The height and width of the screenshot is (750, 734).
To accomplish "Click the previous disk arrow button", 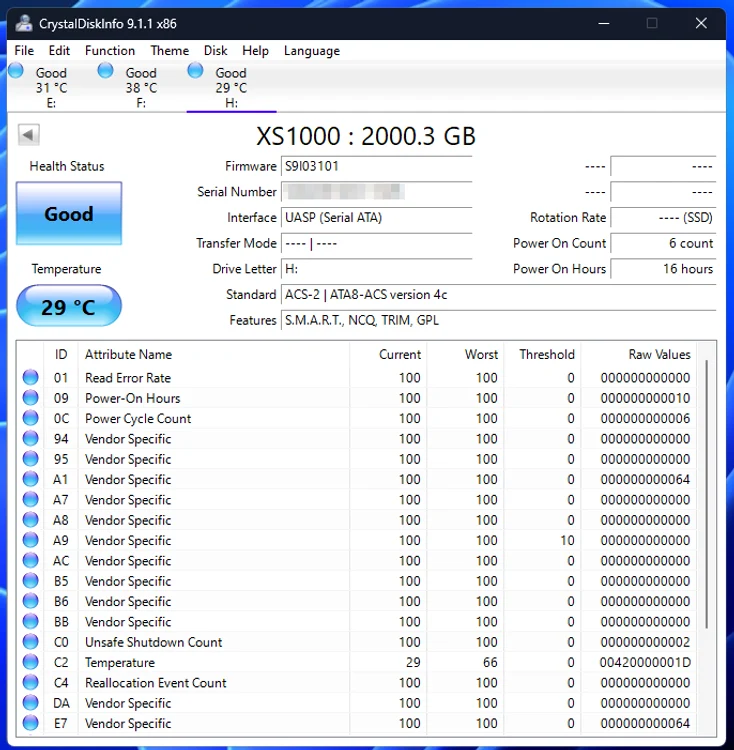I will tap(29, 134).
